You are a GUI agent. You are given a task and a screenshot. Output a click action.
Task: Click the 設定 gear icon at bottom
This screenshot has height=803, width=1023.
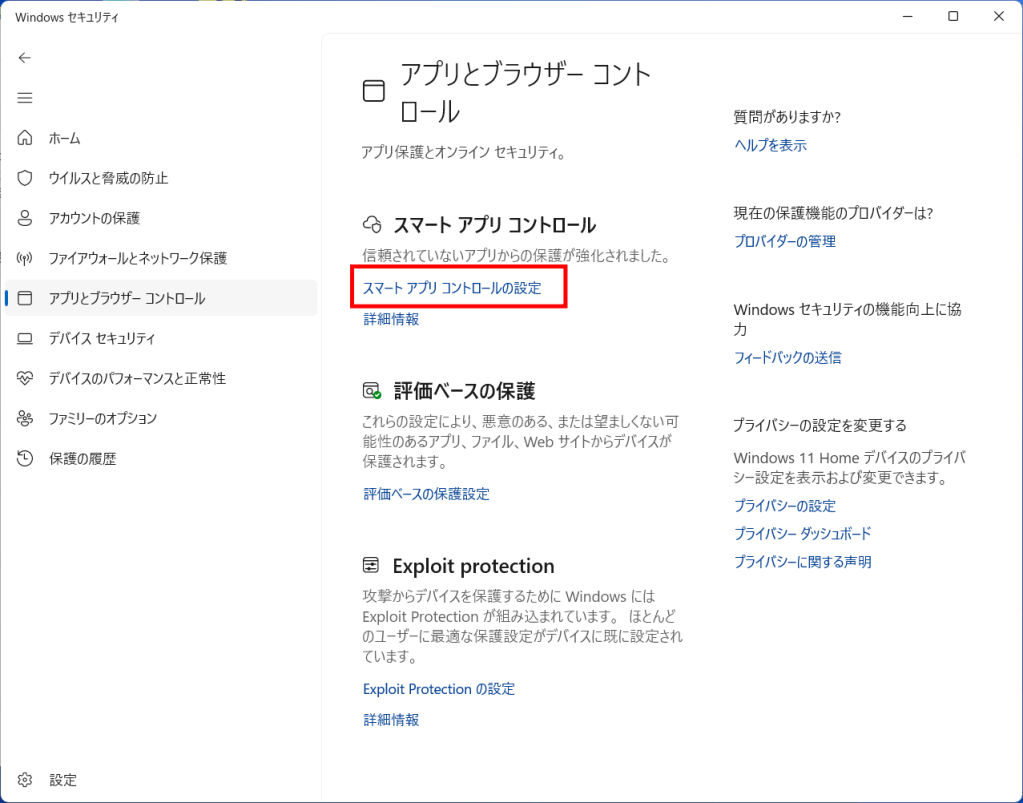pyautogui.click(x=24, y=779)
